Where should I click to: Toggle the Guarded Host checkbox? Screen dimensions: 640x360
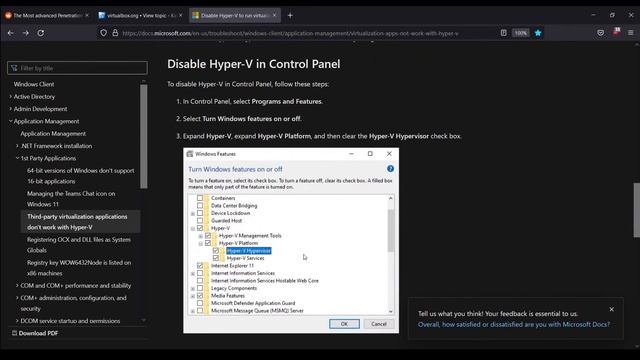pyautogui.click(x=200, y=220)
